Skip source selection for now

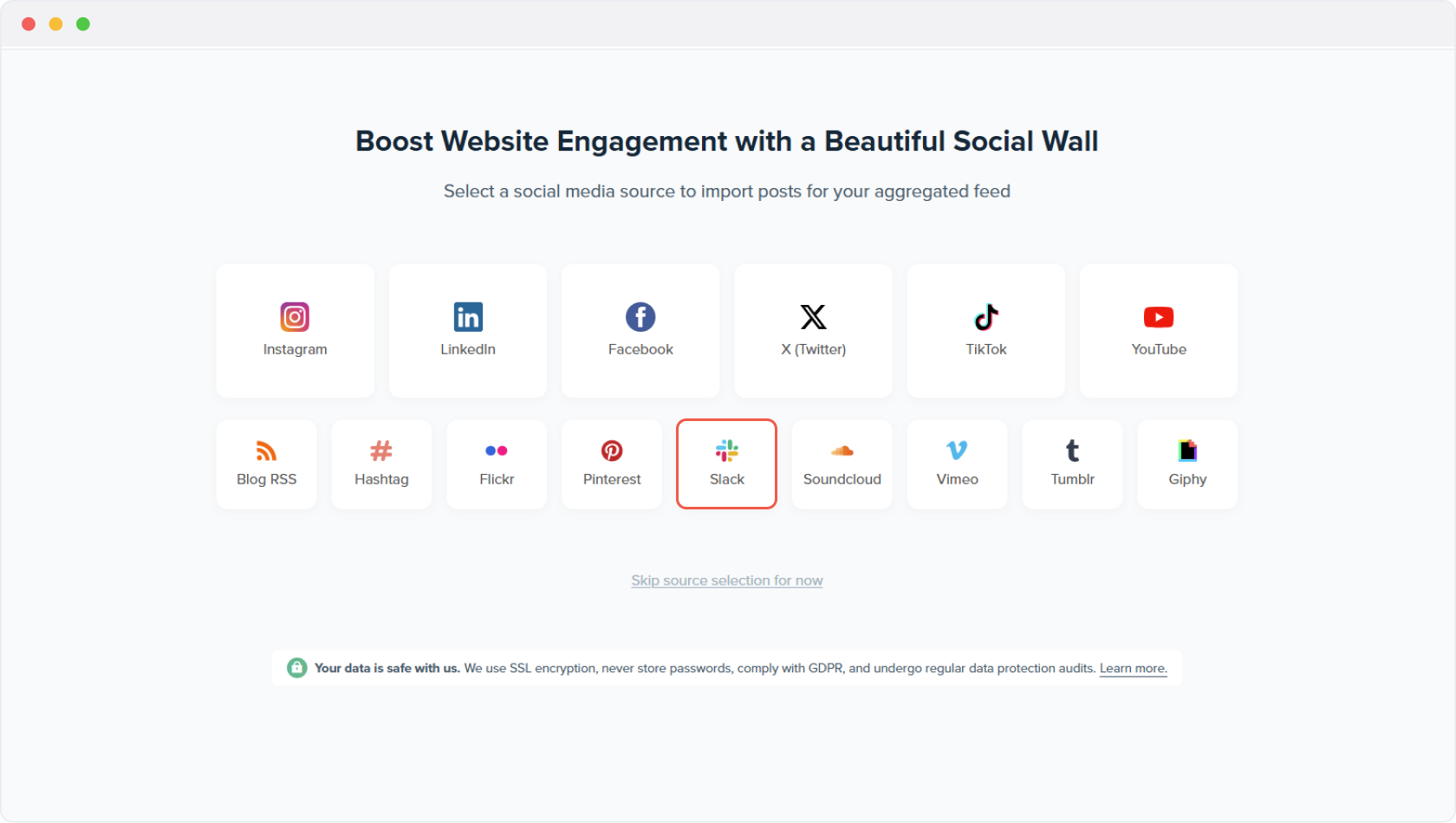[726, 580]
